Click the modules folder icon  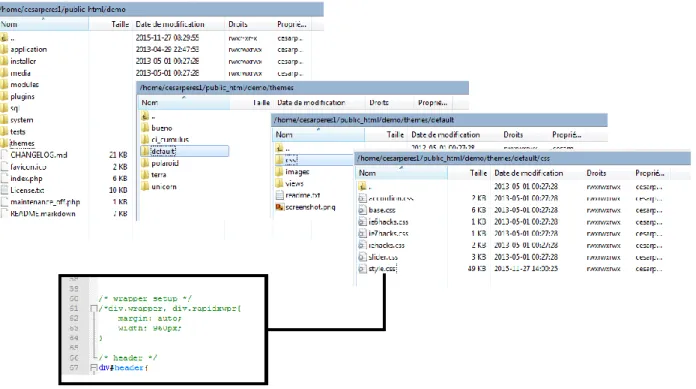coord(4,84)
